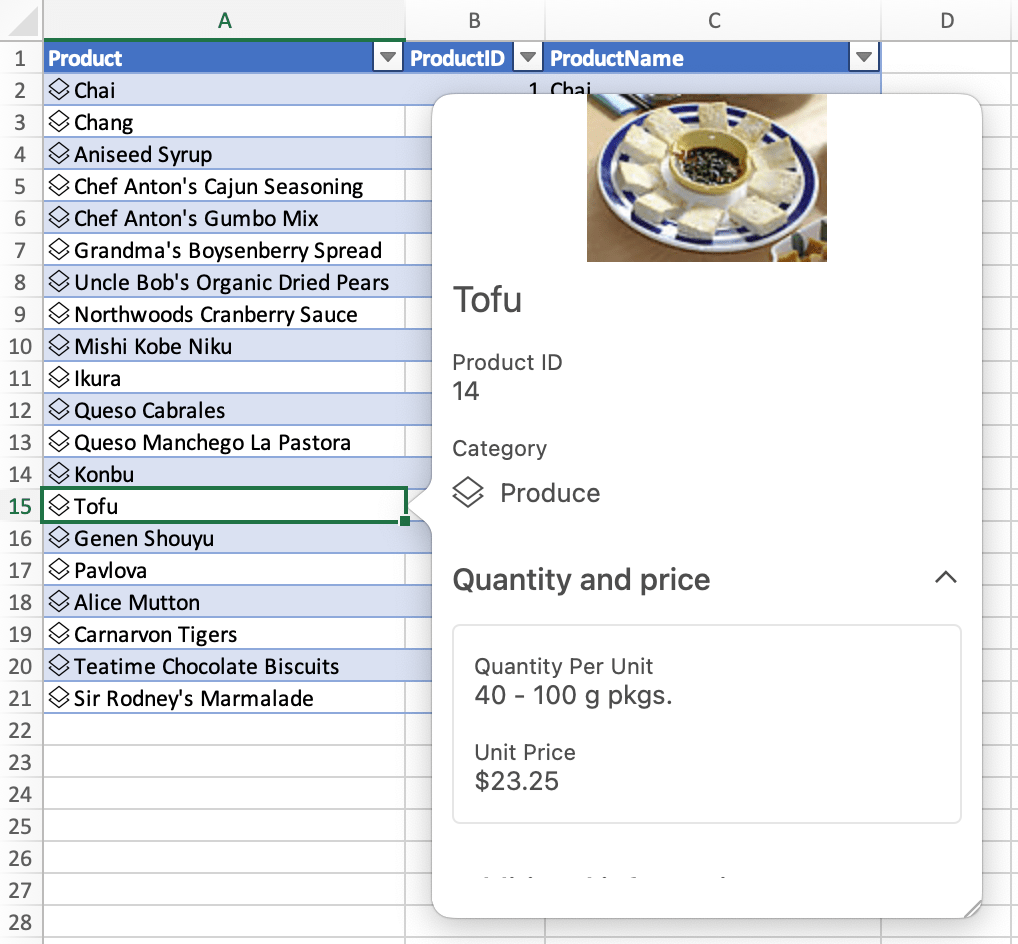Click the data type icon beside Queso Cabrales

pyautogui.click(x=59, y=410)
